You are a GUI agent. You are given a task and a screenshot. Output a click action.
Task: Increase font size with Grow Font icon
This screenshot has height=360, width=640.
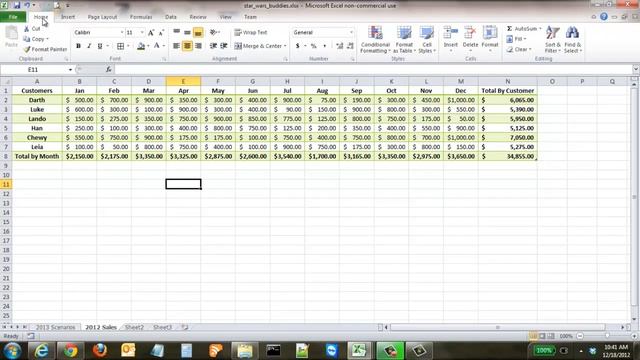[151, 33]
